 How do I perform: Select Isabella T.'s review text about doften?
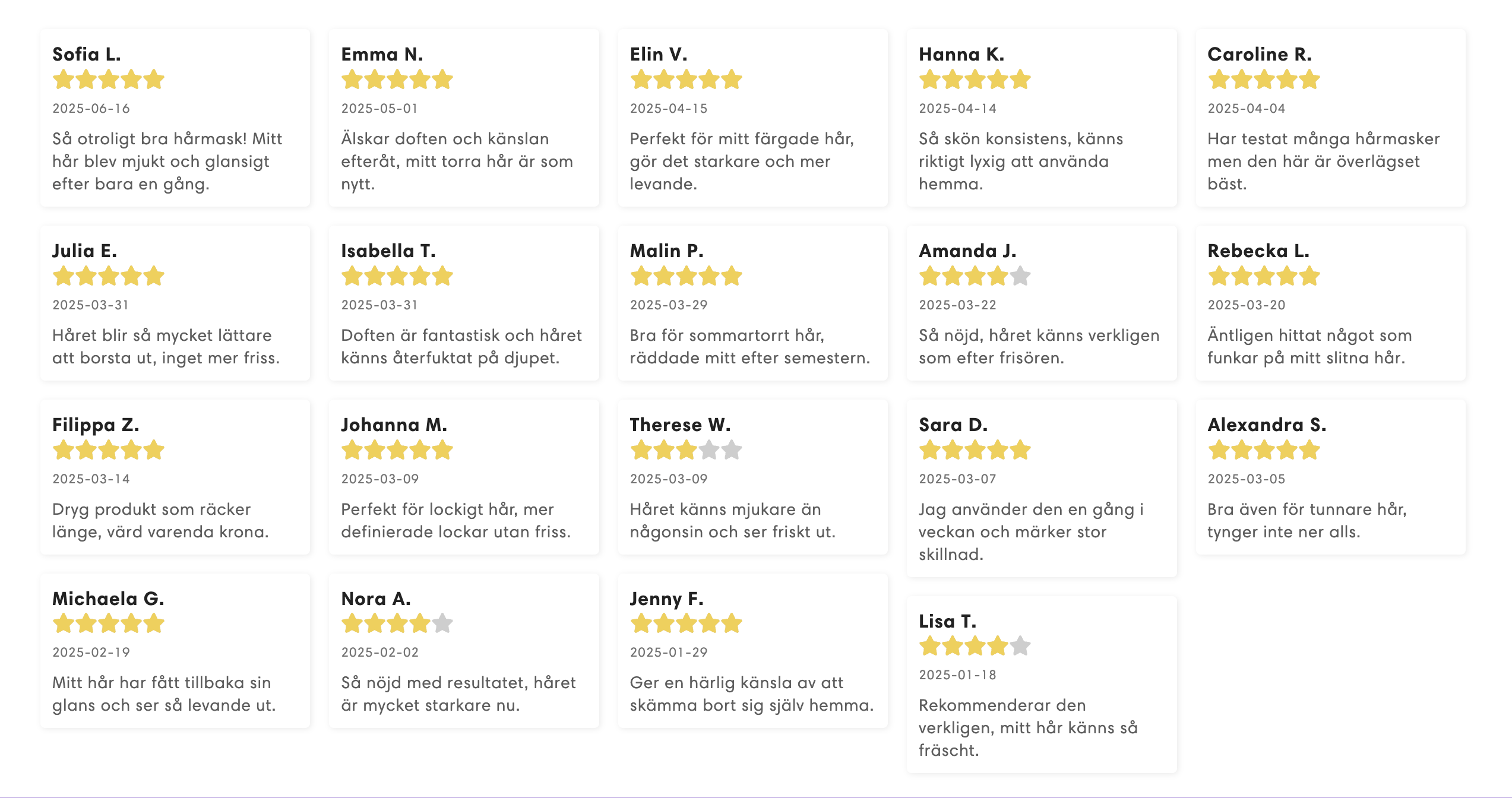(x=461, y=346)
